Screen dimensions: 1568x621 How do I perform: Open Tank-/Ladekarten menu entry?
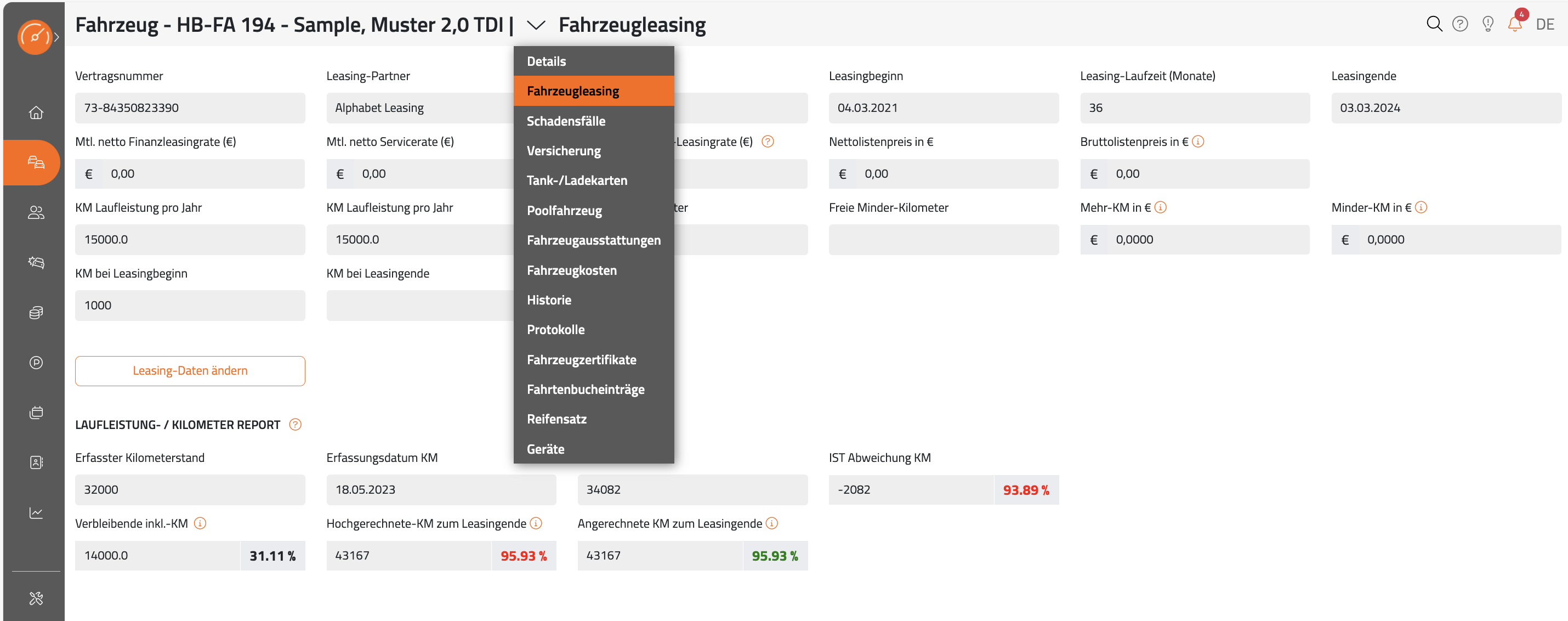tap(593, 180)
